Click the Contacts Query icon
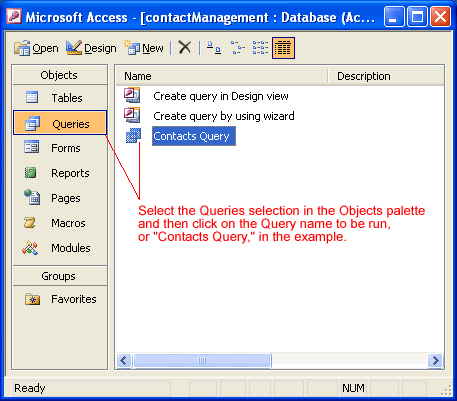 click(x=133, y=135)
